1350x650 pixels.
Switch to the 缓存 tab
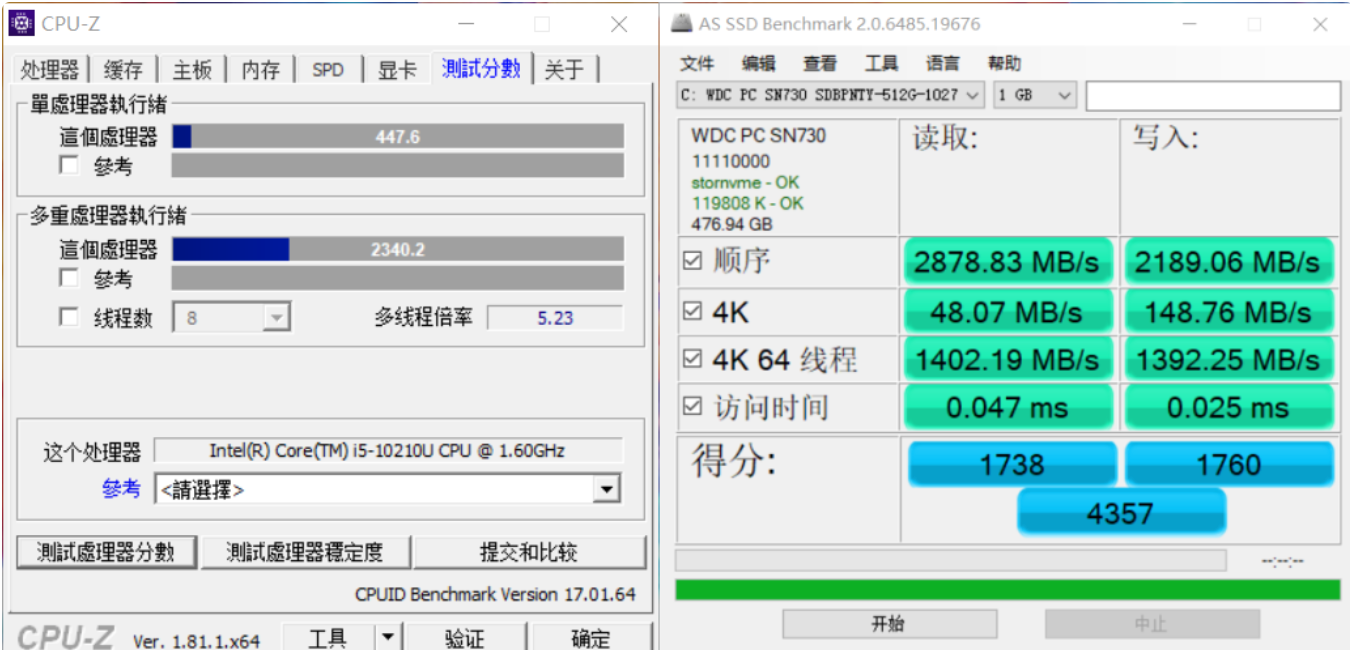click(x=124, y=69)
